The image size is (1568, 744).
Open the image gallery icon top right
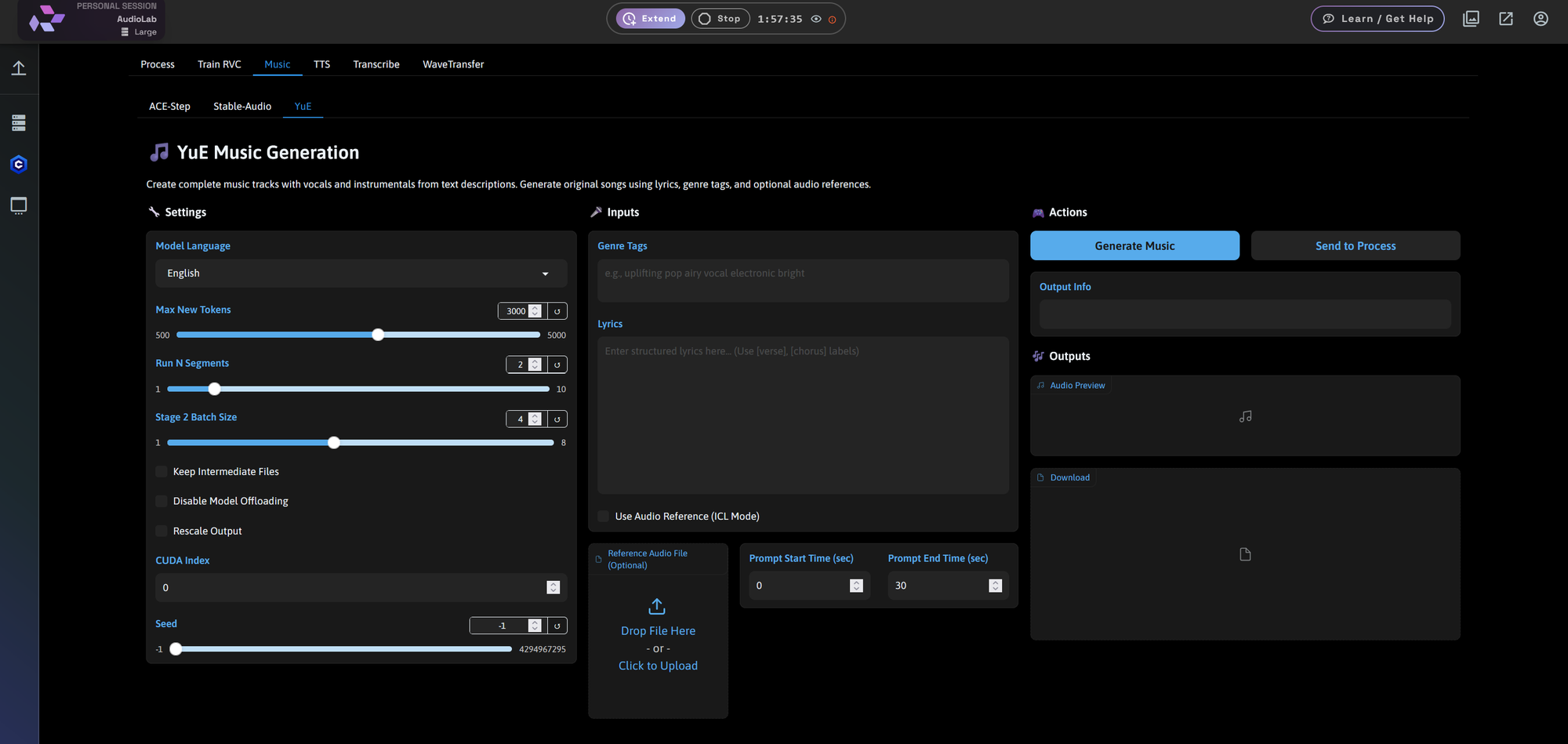(1471, 18)
